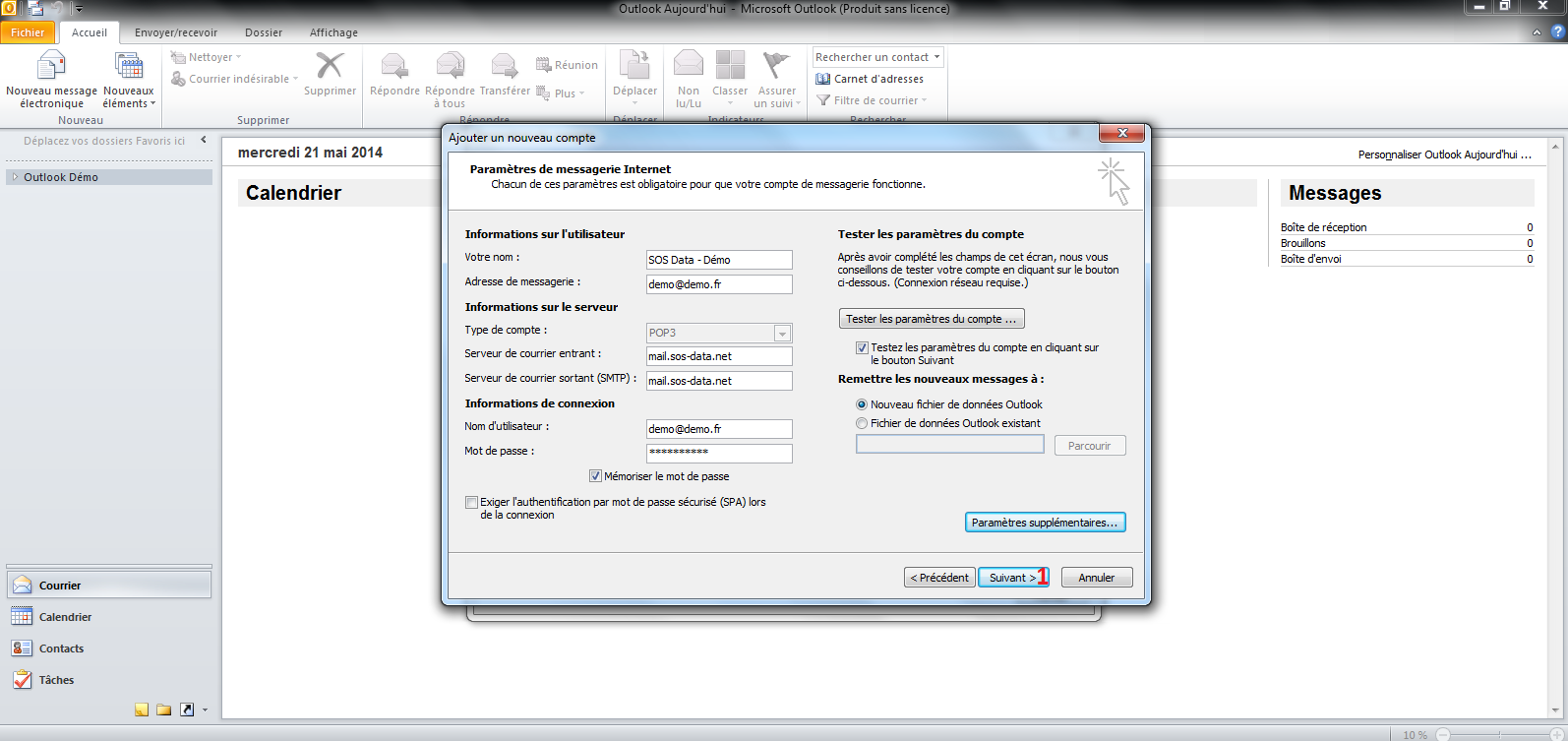Enable secure password authentication (SPA) checkbox

(x=472, y=502)
